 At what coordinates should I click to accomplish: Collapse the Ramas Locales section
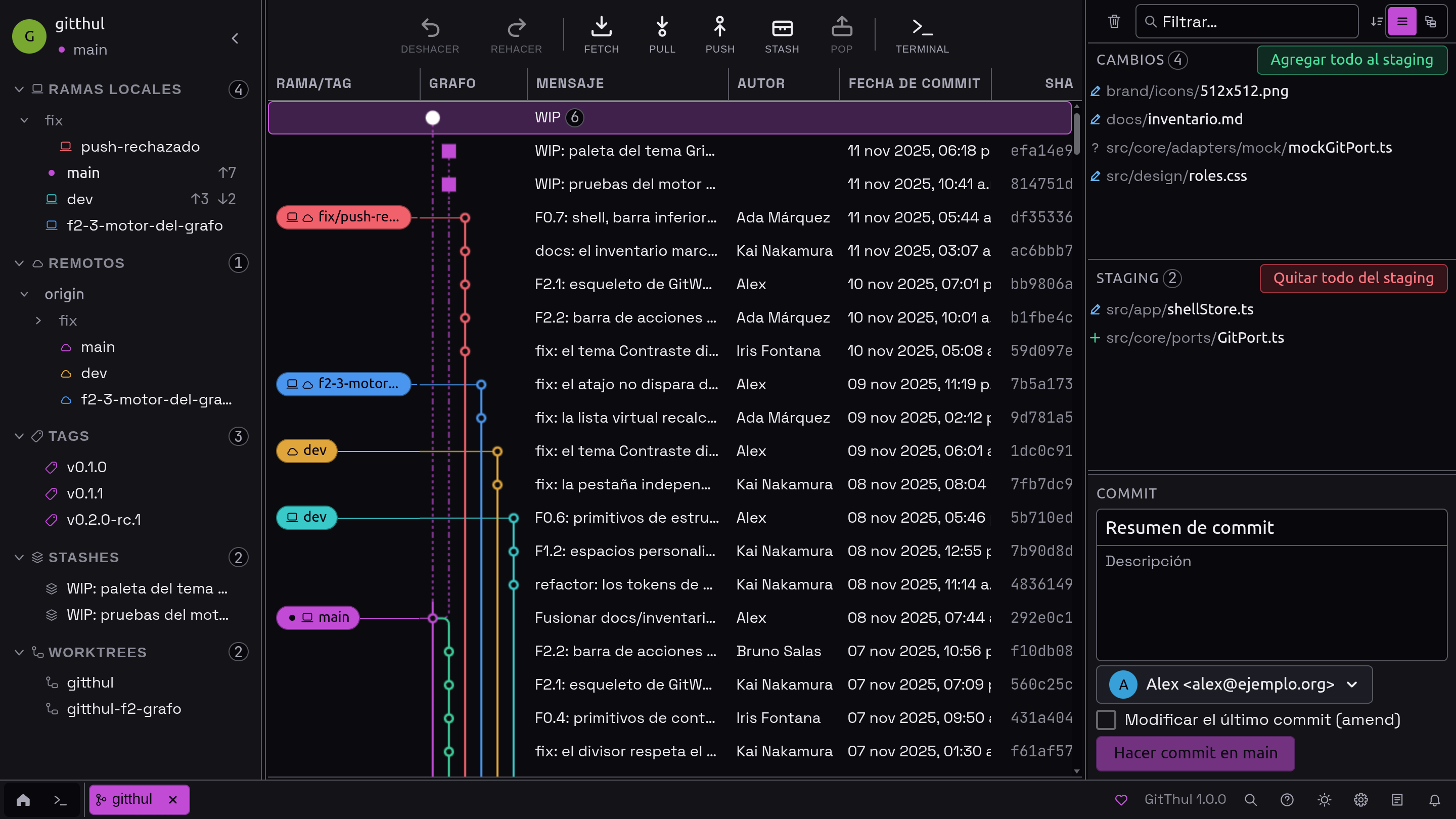point(19,89)
